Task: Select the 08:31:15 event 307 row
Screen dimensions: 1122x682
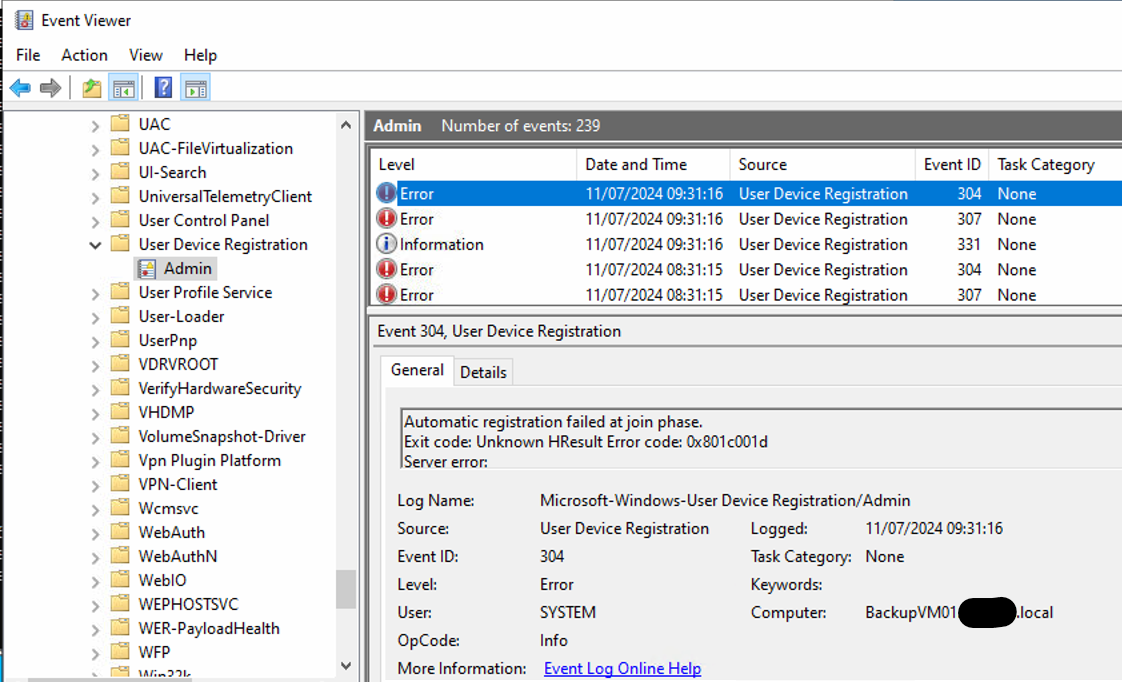Action: 746,295
